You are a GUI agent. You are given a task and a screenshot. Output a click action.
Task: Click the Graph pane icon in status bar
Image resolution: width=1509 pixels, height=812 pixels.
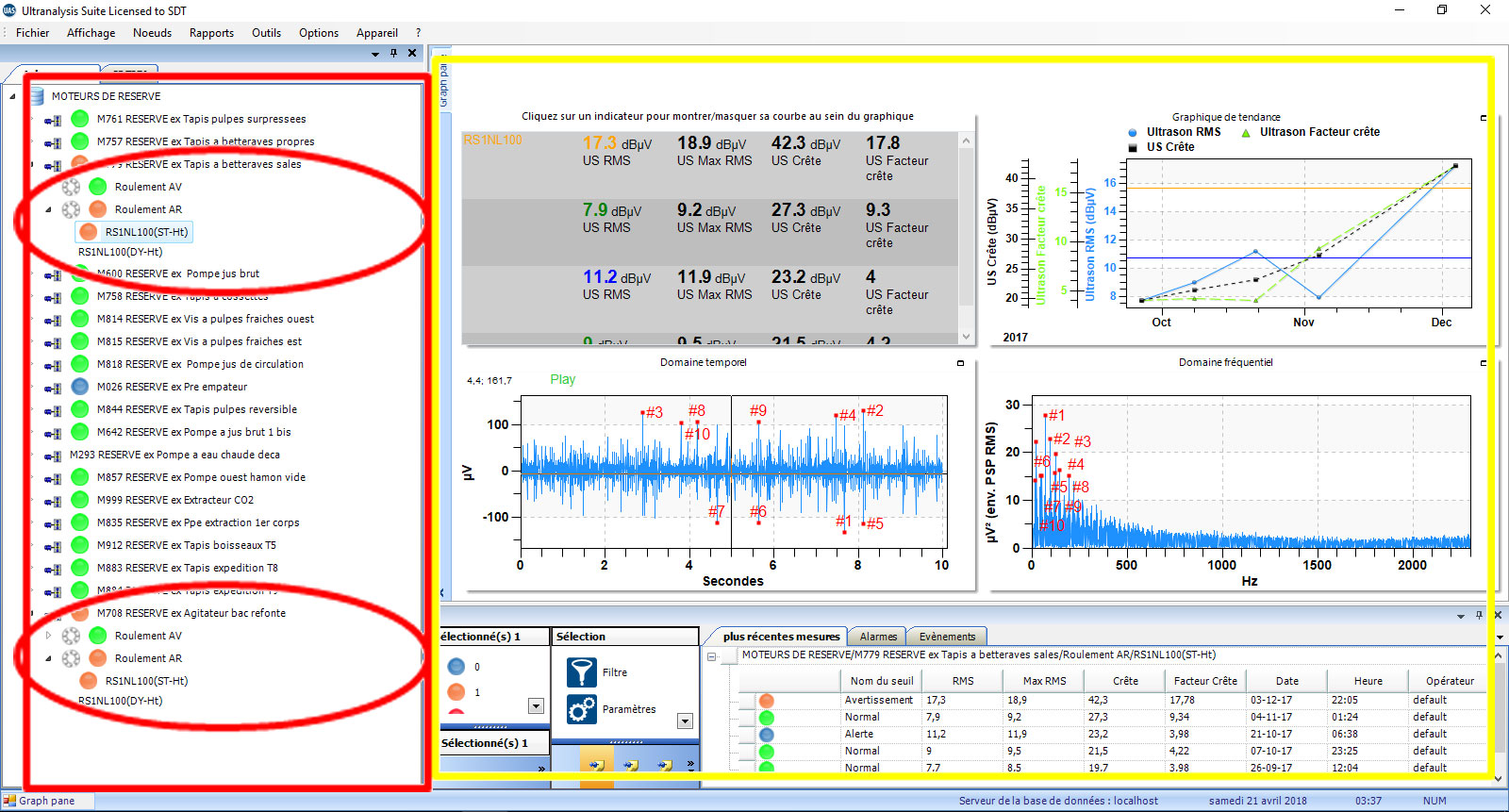click(x=9, y=801)
